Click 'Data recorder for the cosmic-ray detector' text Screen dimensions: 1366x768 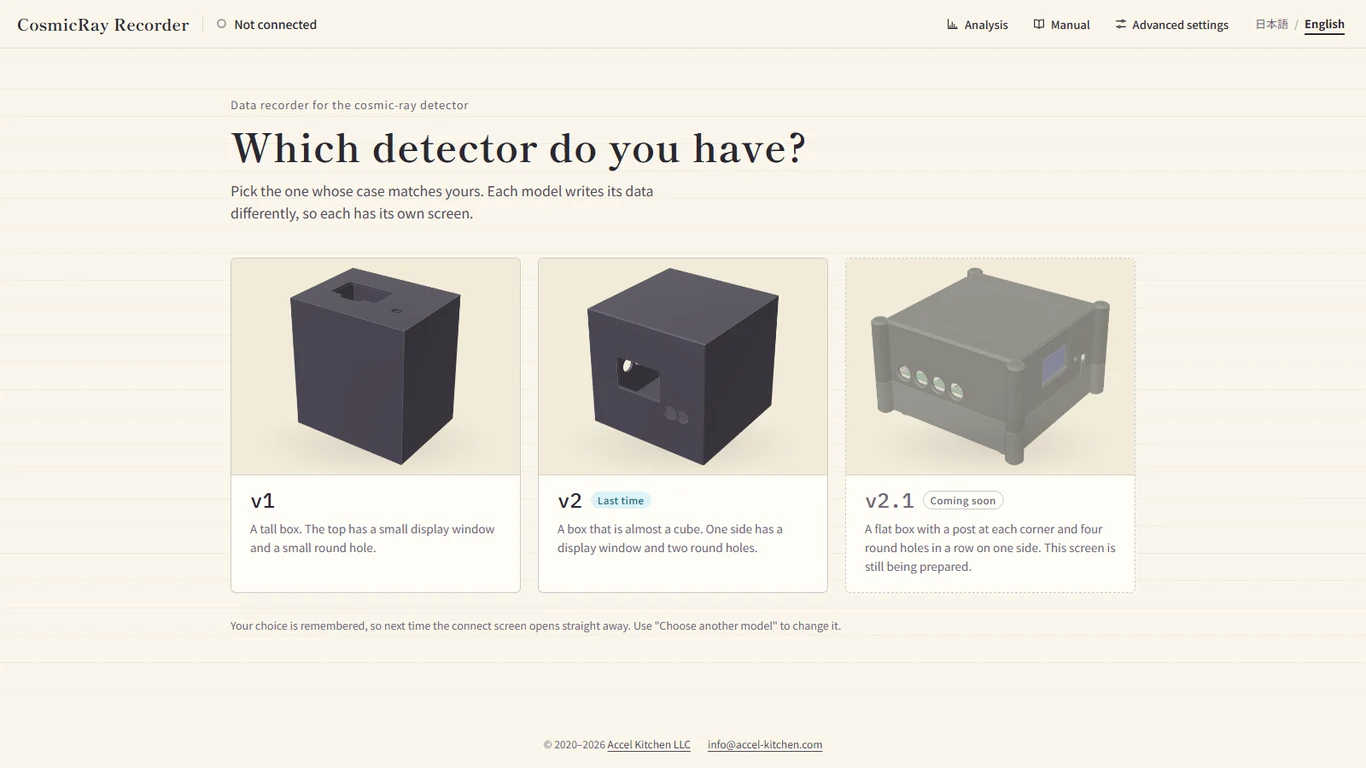pos(349,105)
